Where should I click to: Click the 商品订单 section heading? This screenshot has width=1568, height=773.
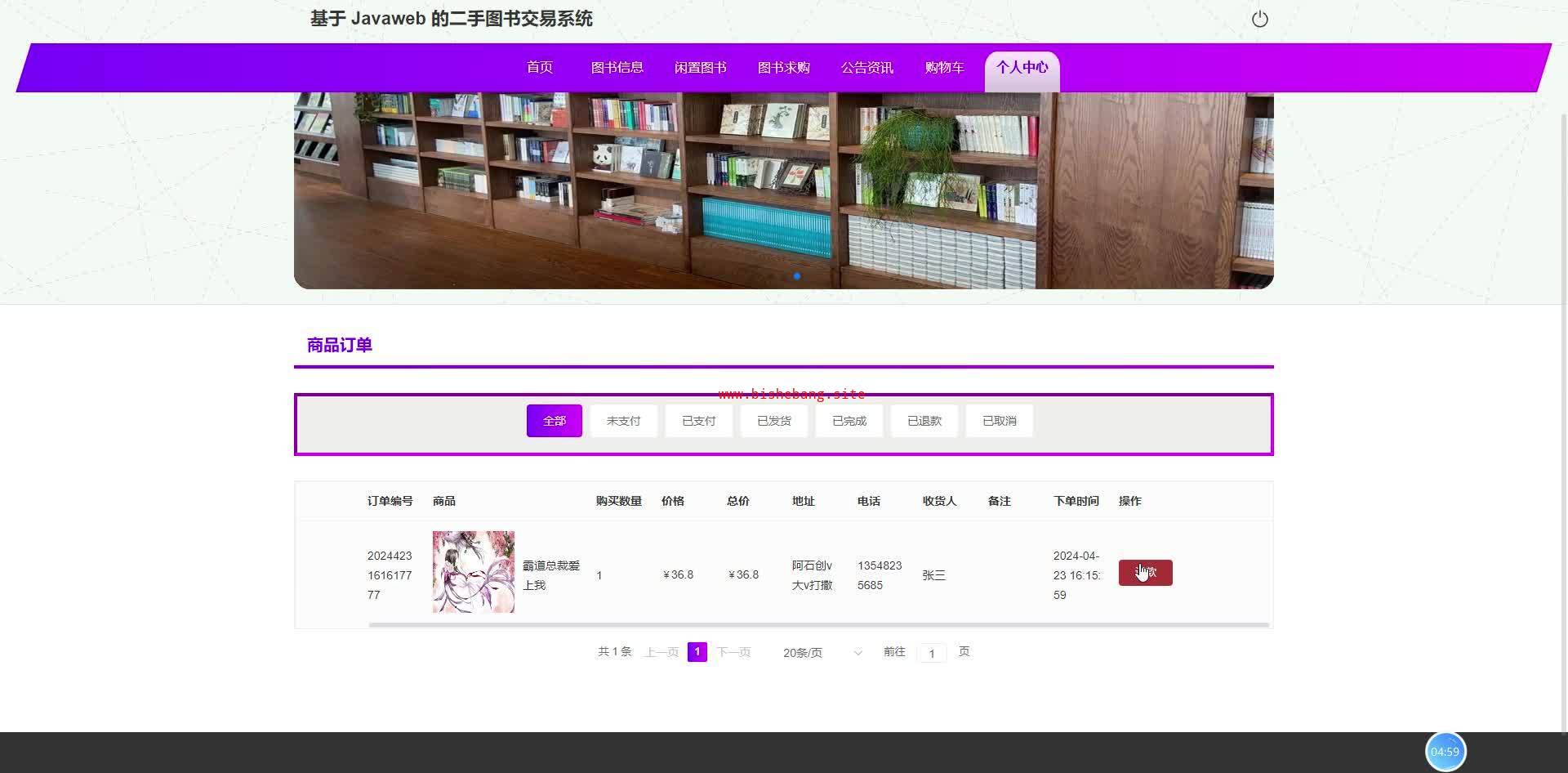340,345
